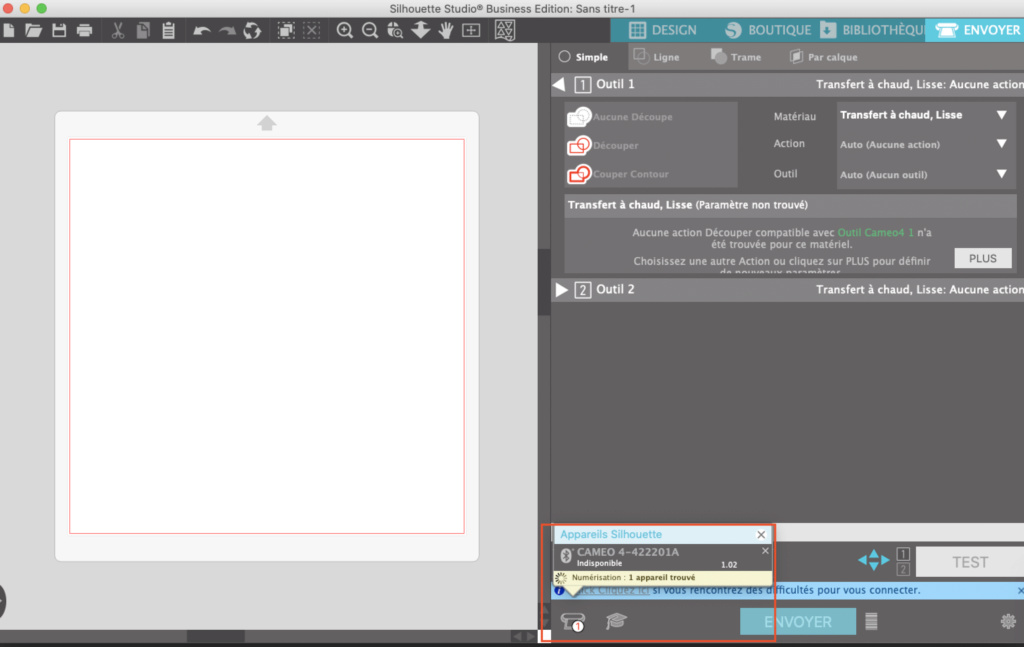The width and height of the screenshot is (1024, 647).
Task: Click the Print icon in the toolbar
Action: tap(84, 30)
